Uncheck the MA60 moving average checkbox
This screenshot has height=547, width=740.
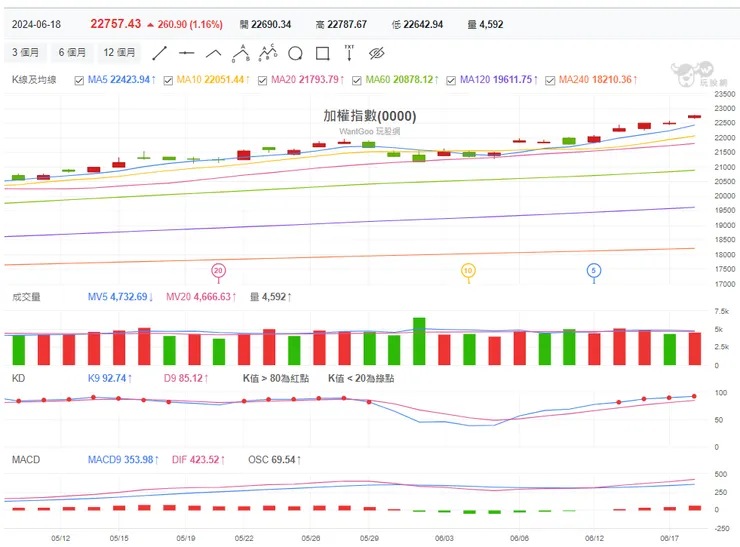point(357,81)
